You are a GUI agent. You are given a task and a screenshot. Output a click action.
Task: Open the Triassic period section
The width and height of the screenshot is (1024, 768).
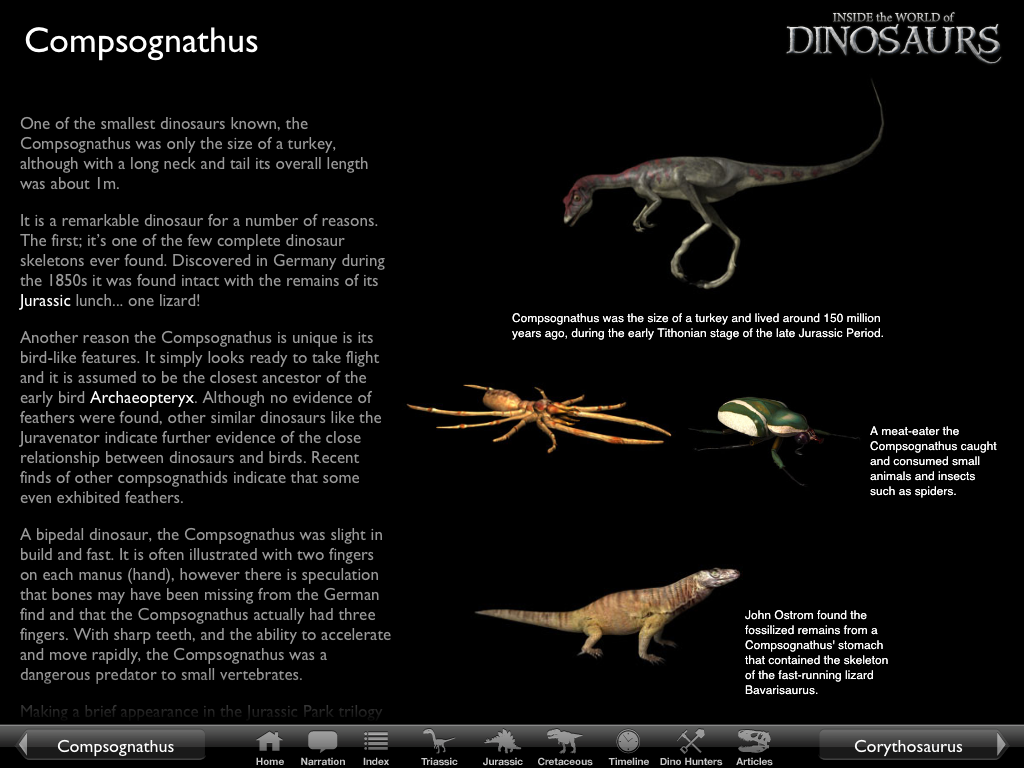[x=439, y=748]
